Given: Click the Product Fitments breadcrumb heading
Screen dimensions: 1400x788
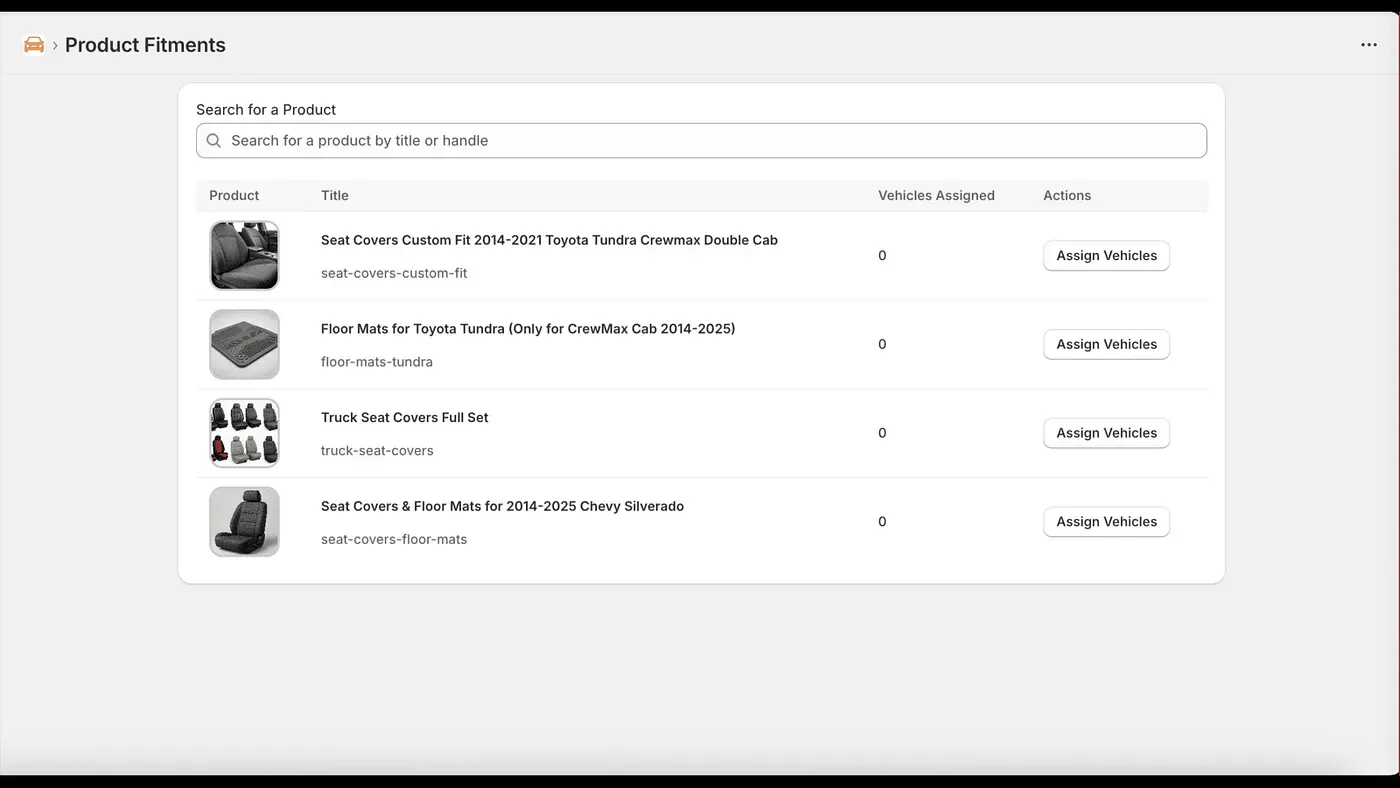Looking at the screenshot, I should [145, 45].
